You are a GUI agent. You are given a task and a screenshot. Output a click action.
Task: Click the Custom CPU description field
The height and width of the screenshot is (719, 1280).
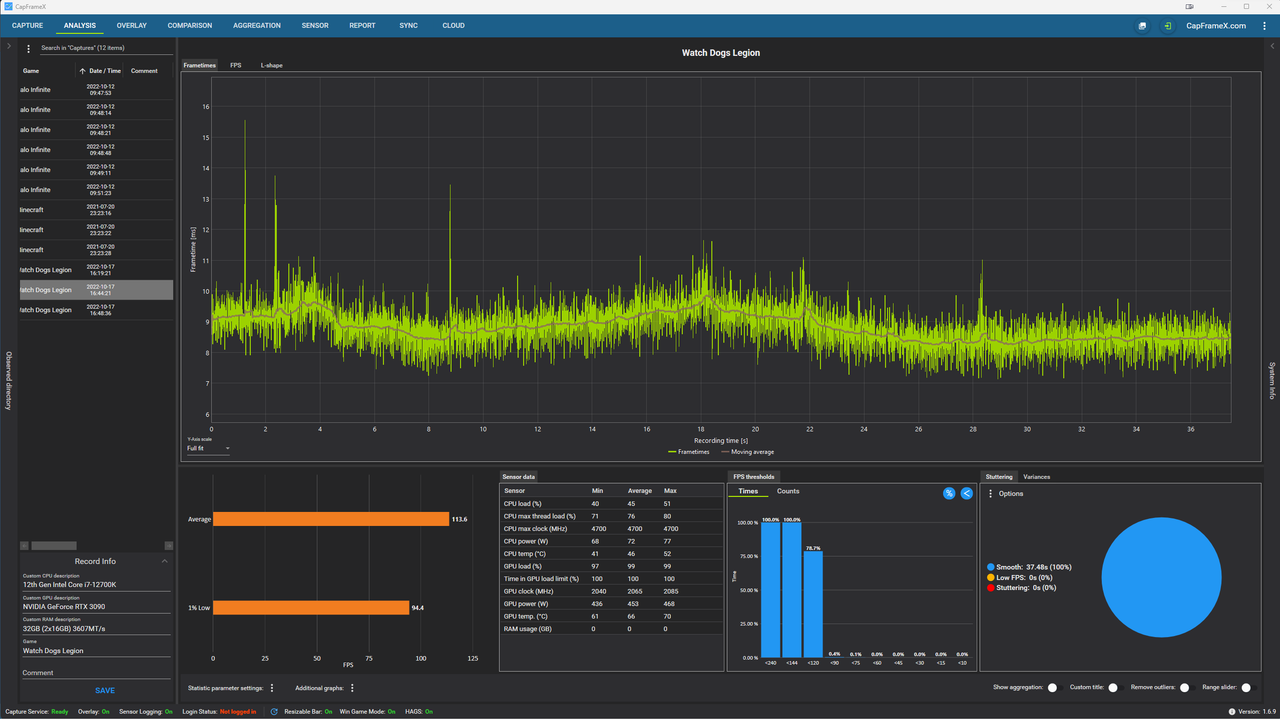tap(97, 585)
